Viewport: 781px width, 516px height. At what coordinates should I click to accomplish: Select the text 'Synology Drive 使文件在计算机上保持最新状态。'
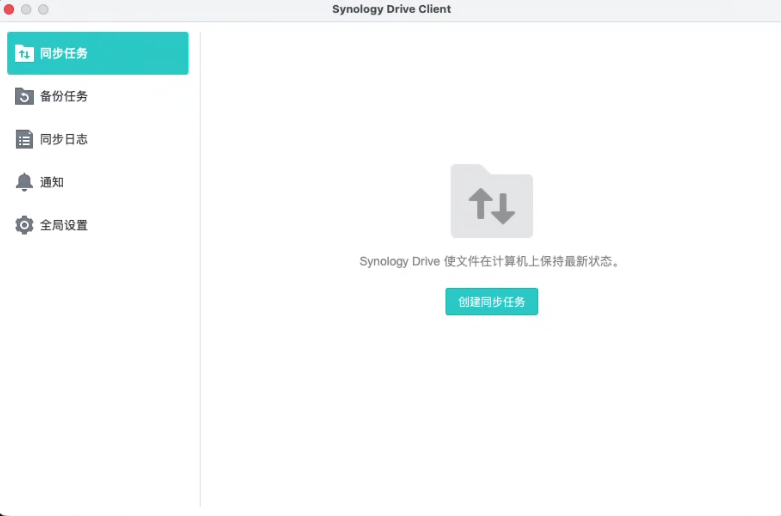(x=490, y=261)
